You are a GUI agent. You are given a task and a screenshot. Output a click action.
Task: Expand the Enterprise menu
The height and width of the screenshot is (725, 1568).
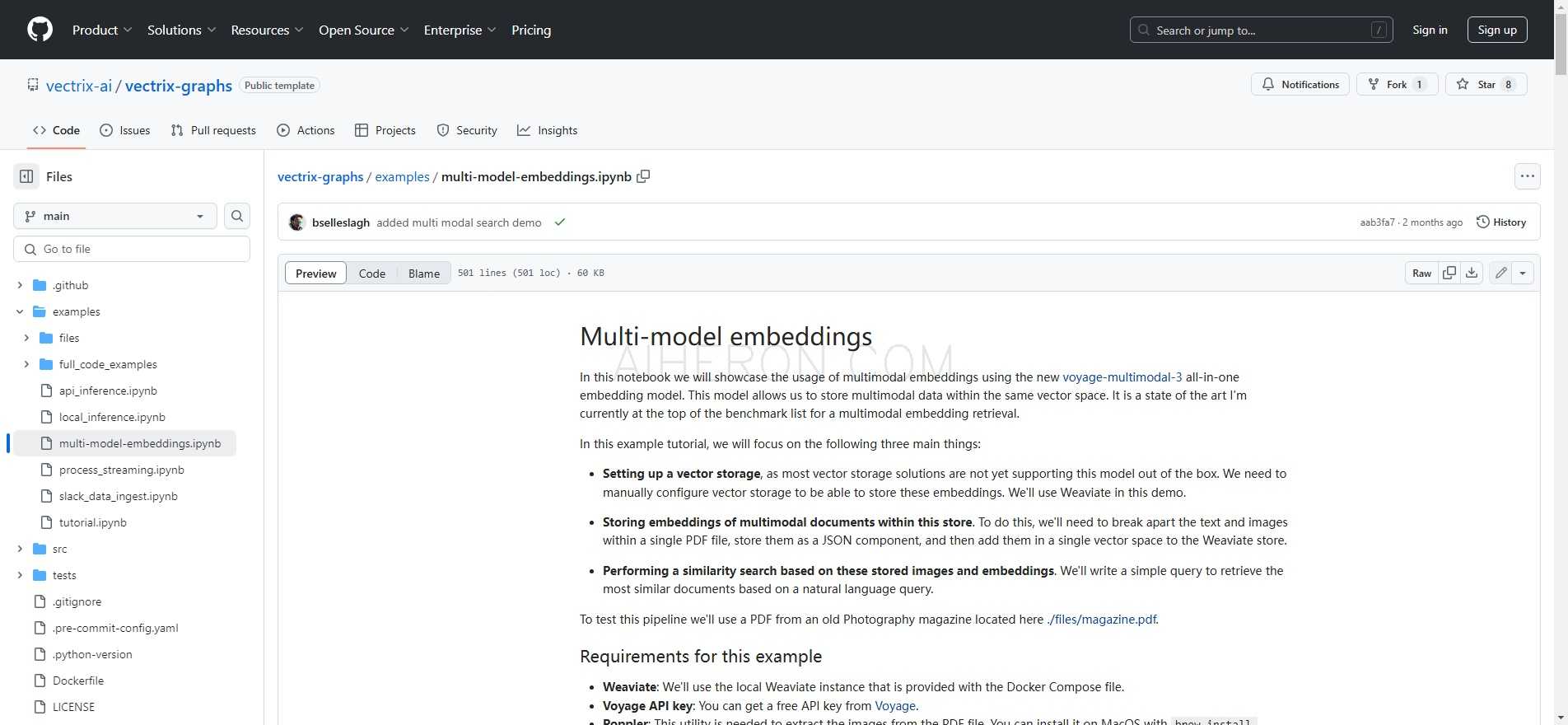460,30
